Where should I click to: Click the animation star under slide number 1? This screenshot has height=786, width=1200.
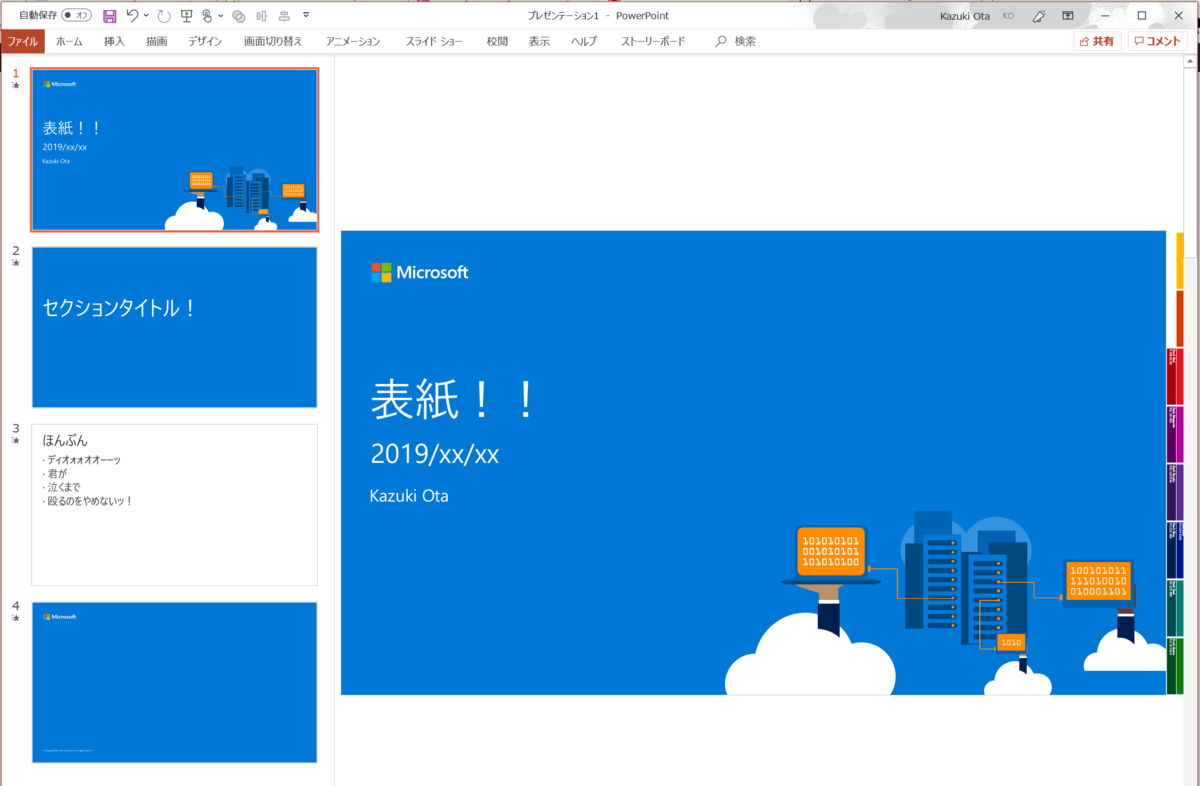pyautogui.click(x=15, y=86)
